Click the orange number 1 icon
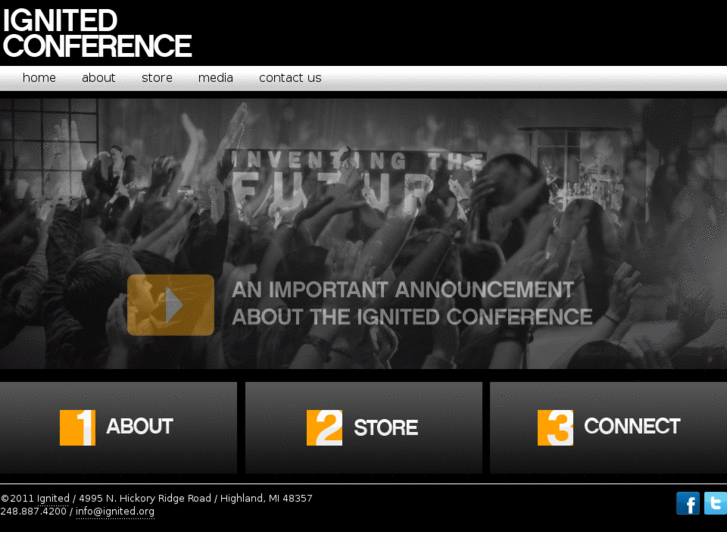This screenshot has width=727, height=545. (77, 428)
